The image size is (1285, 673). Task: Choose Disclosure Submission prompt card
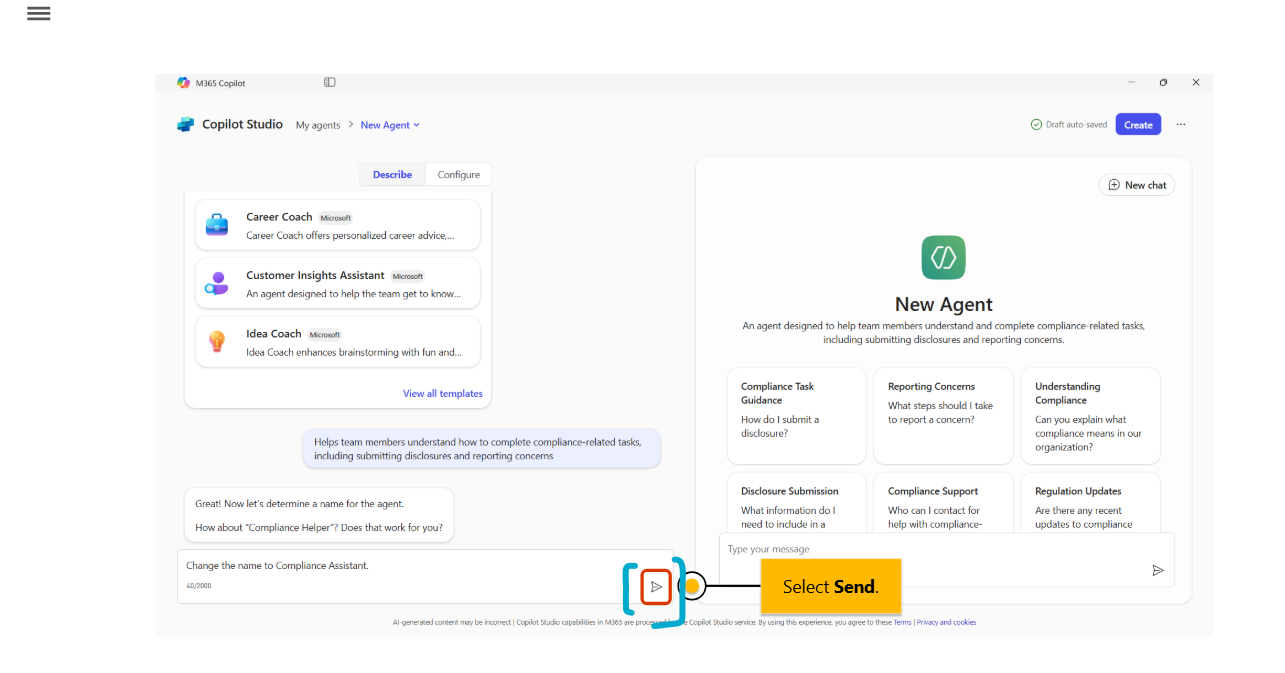coord(796,503)
